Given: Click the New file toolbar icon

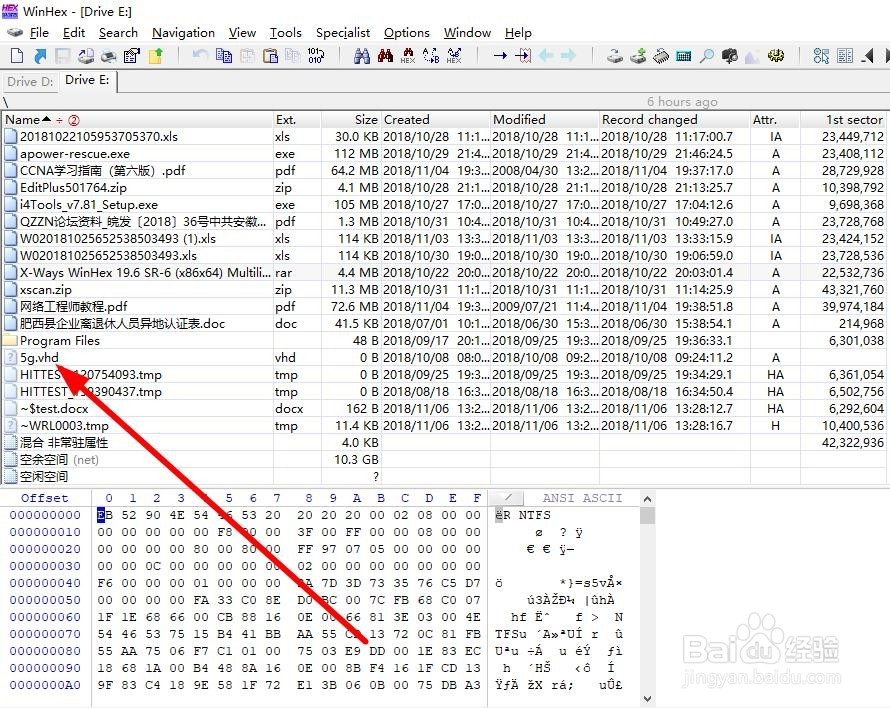Looking at the screenshot, I should [17, 56].
